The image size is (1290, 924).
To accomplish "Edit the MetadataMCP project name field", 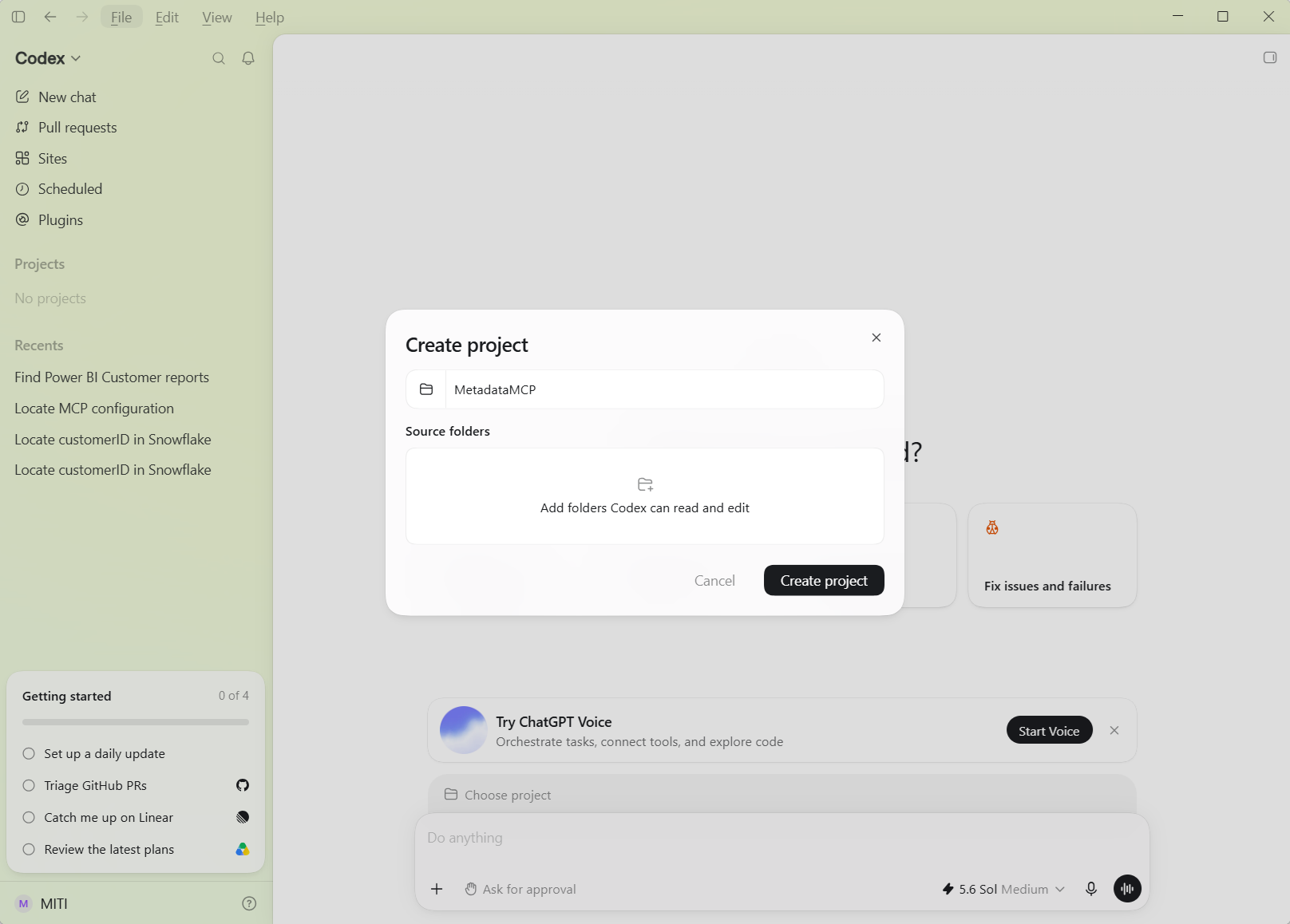I will pos(664,389).
